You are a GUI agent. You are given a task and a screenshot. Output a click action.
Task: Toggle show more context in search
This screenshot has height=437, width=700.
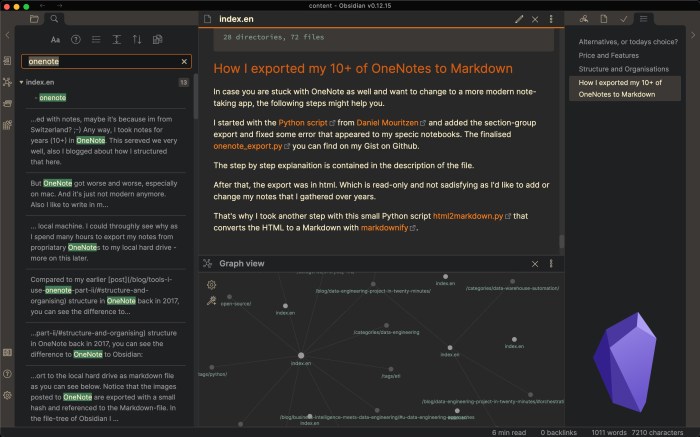click(117, 40)
